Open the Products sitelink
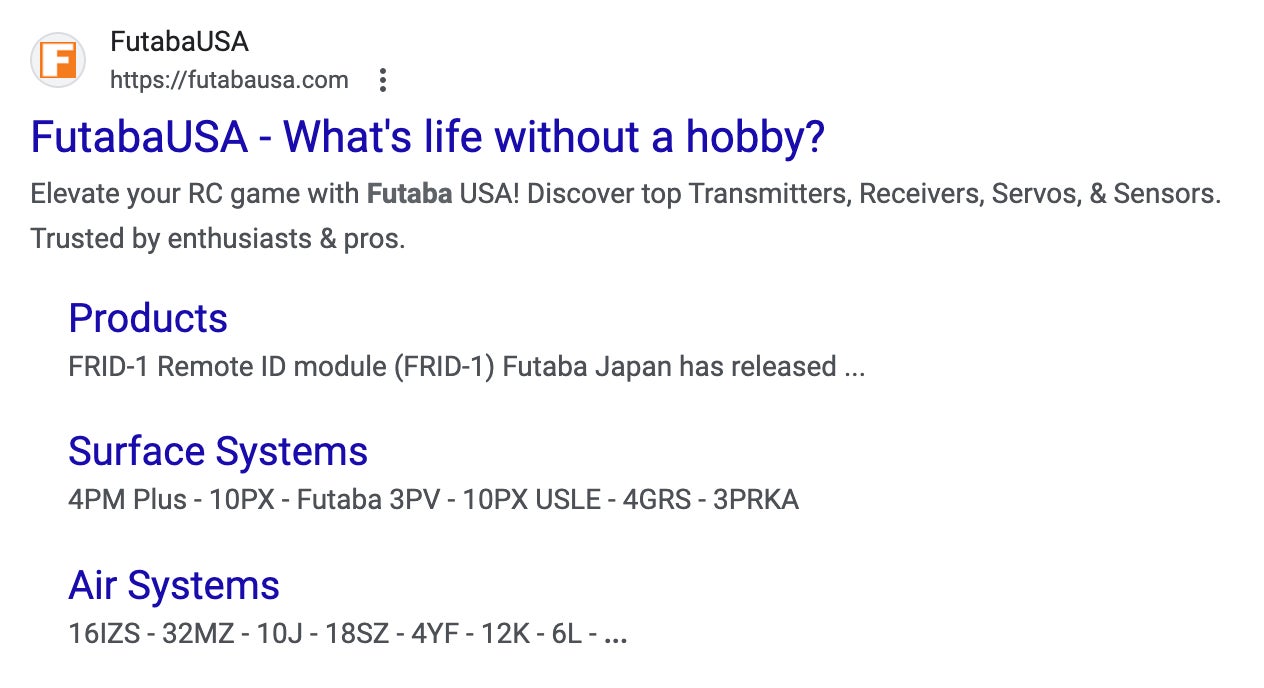 click(148, 318)
